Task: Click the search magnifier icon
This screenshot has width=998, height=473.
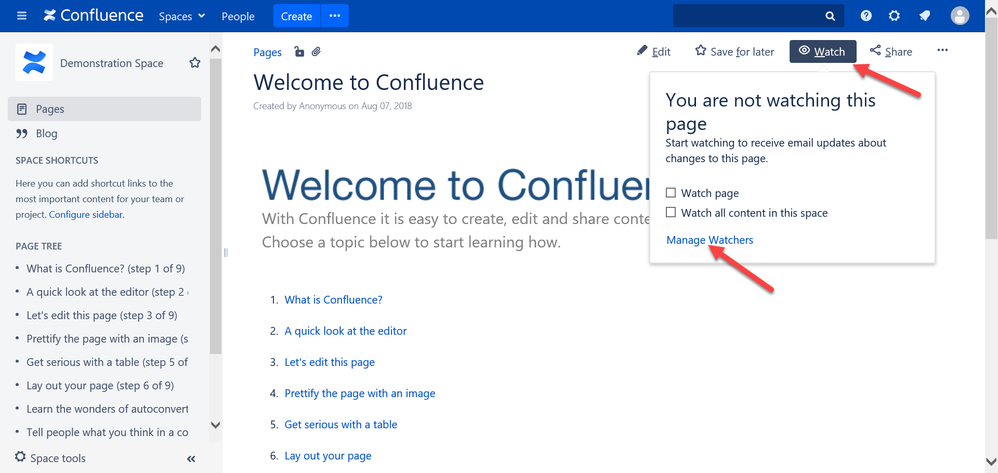Action: [829, 16]
